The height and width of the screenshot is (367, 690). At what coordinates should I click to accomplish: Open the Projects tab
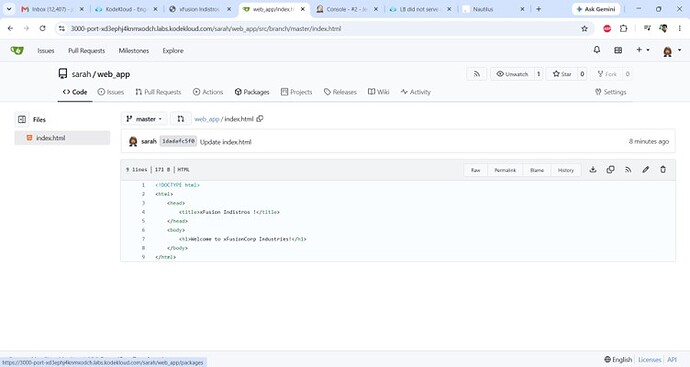pos(297,92)
